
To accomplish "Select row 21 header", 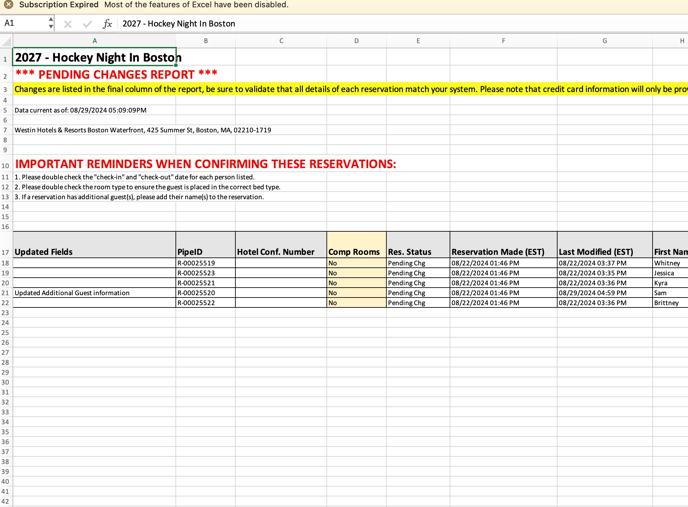I will pyautogui.click(x=6, y=293).
